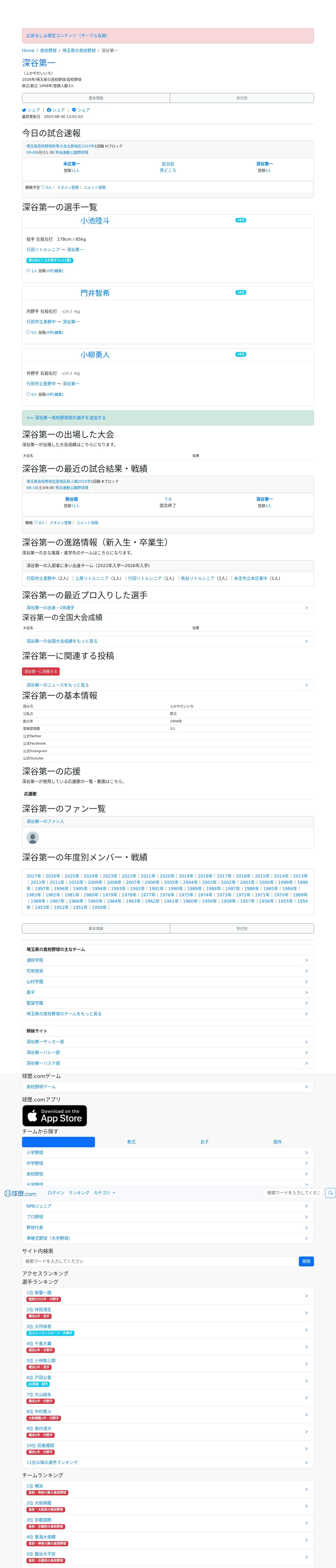This screenshot has height=1568, width=336.
Task: Click スタメン登録 in today's match
Action: point(68,187)
